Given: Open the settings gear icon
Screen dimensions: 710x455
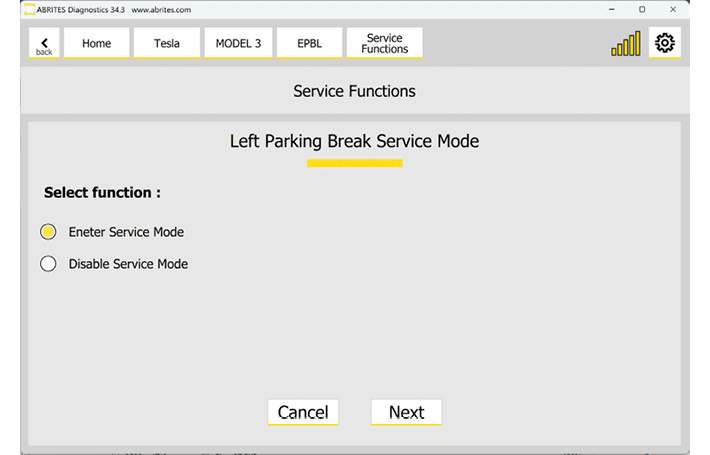Looking at the screenshot, I should (x=664, y=43).
